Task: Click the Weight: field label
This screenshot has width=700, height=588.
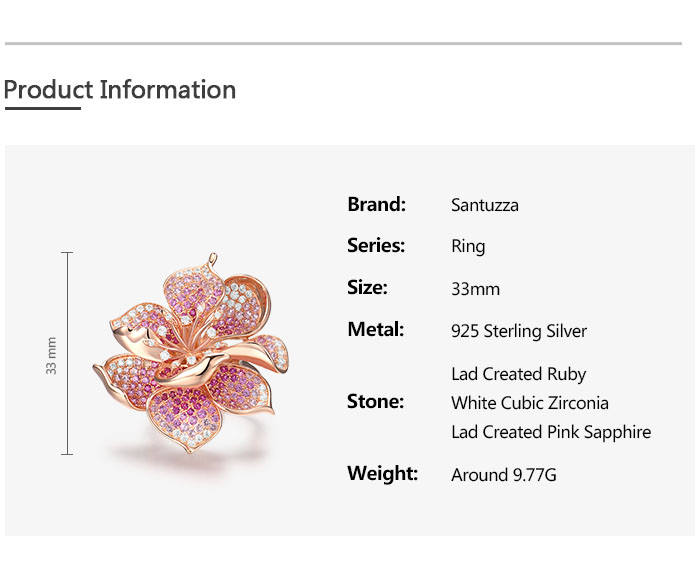Action: [x=383, y=474]
